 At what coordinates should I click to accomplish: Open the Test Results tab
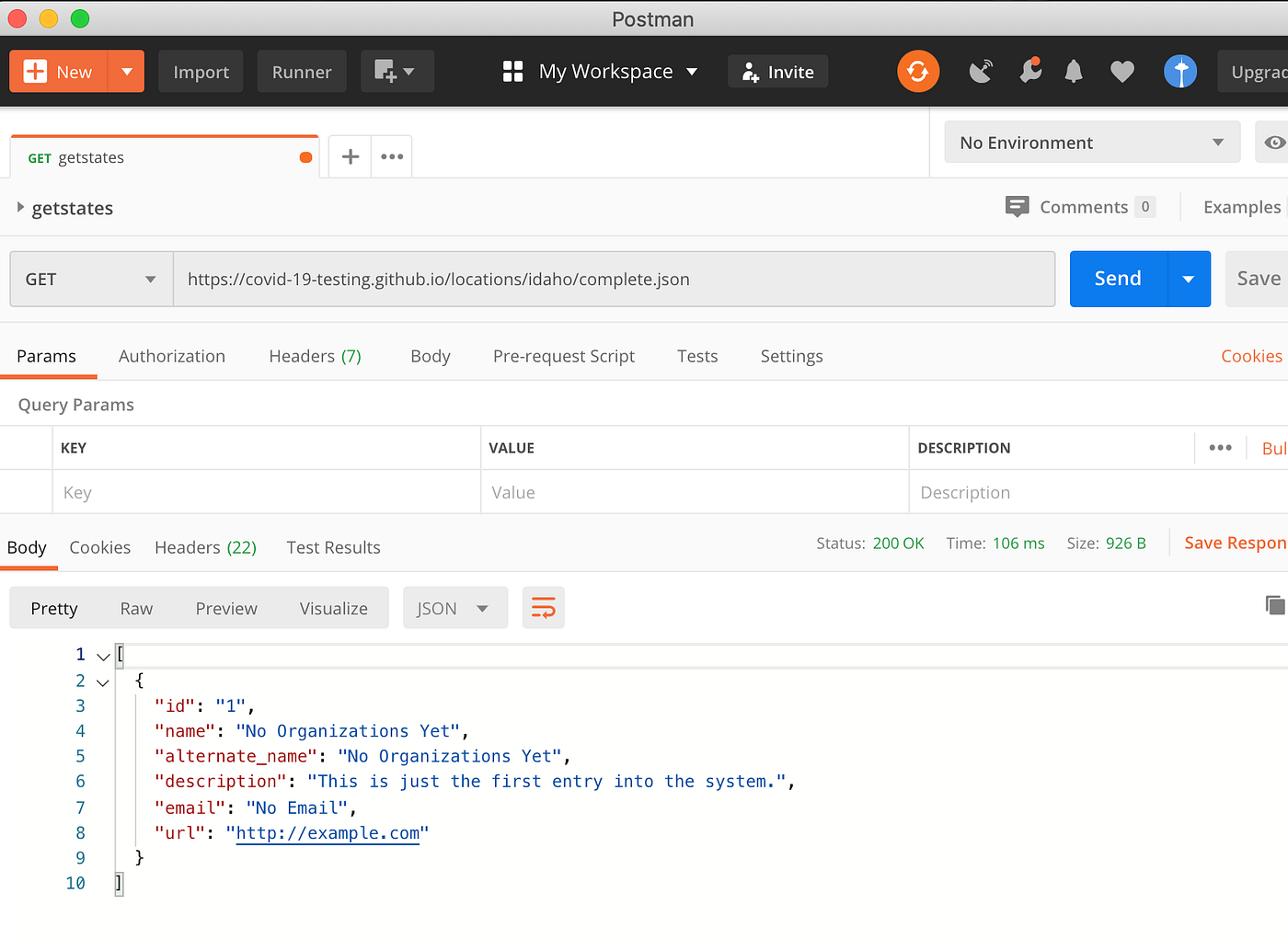[333, 547]
